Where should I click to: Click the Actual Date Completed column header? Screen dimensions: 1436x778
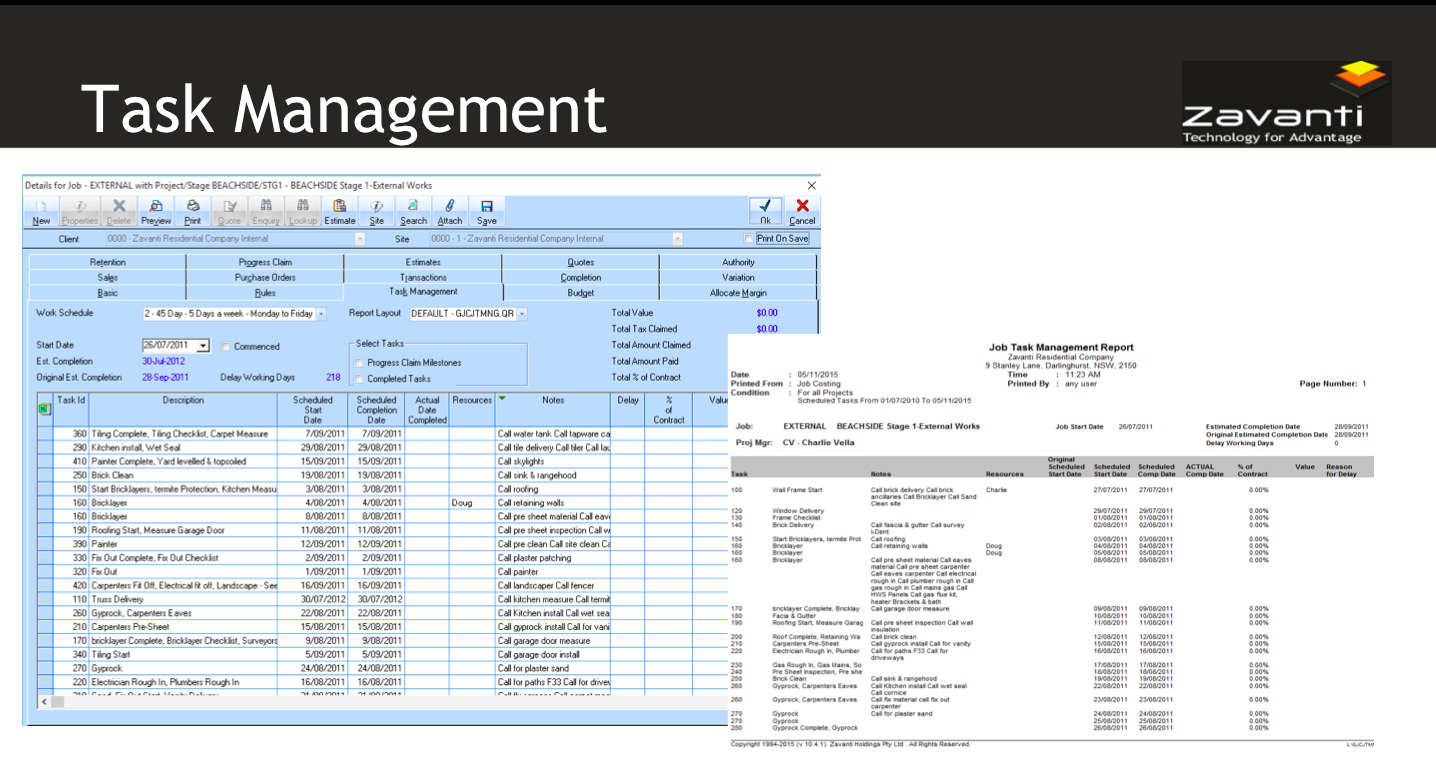pyautogui.click(x=427, y=409)
